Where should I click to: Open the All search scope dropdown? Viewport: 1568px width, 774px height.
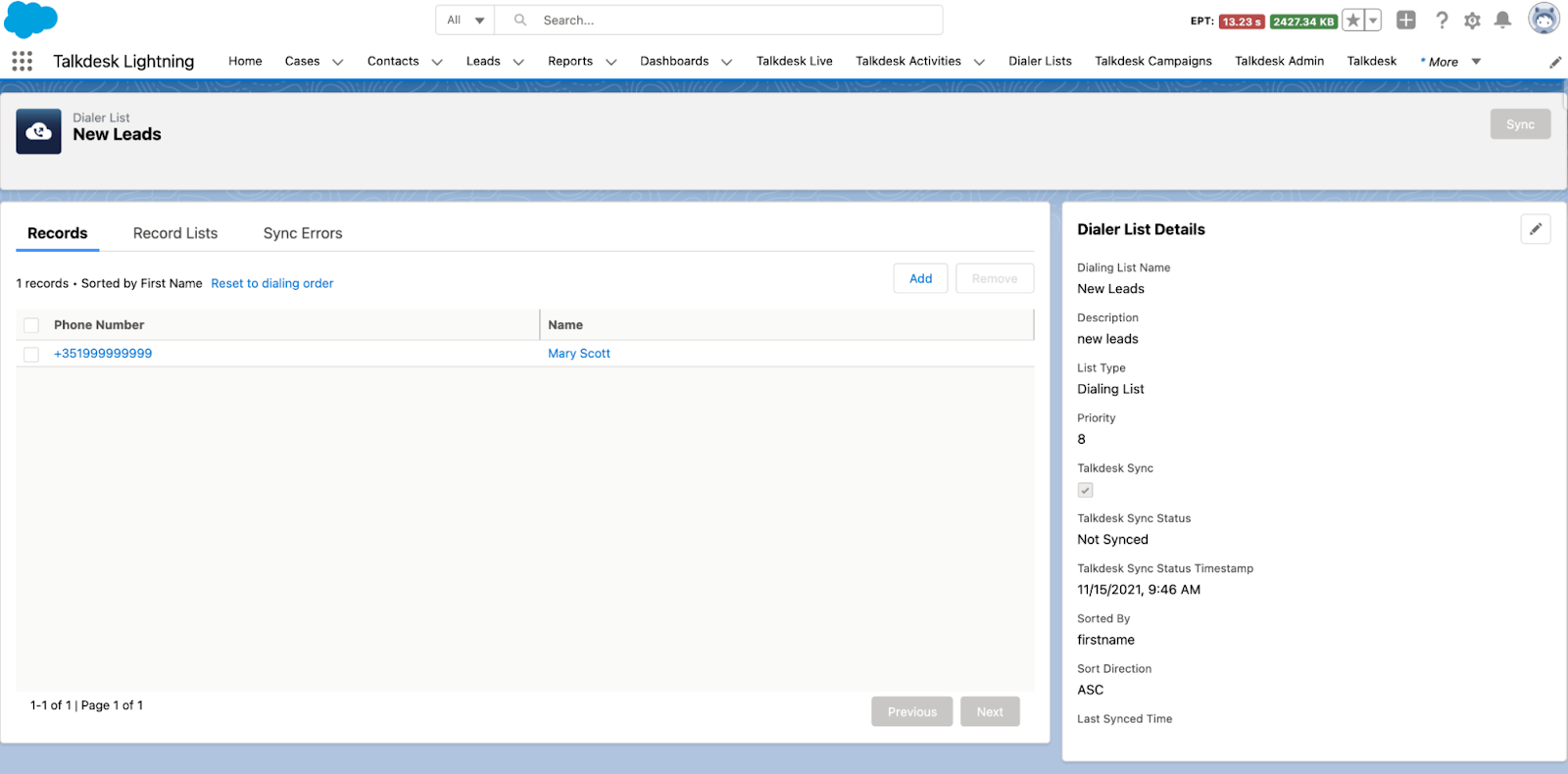[x=465, y=20]
